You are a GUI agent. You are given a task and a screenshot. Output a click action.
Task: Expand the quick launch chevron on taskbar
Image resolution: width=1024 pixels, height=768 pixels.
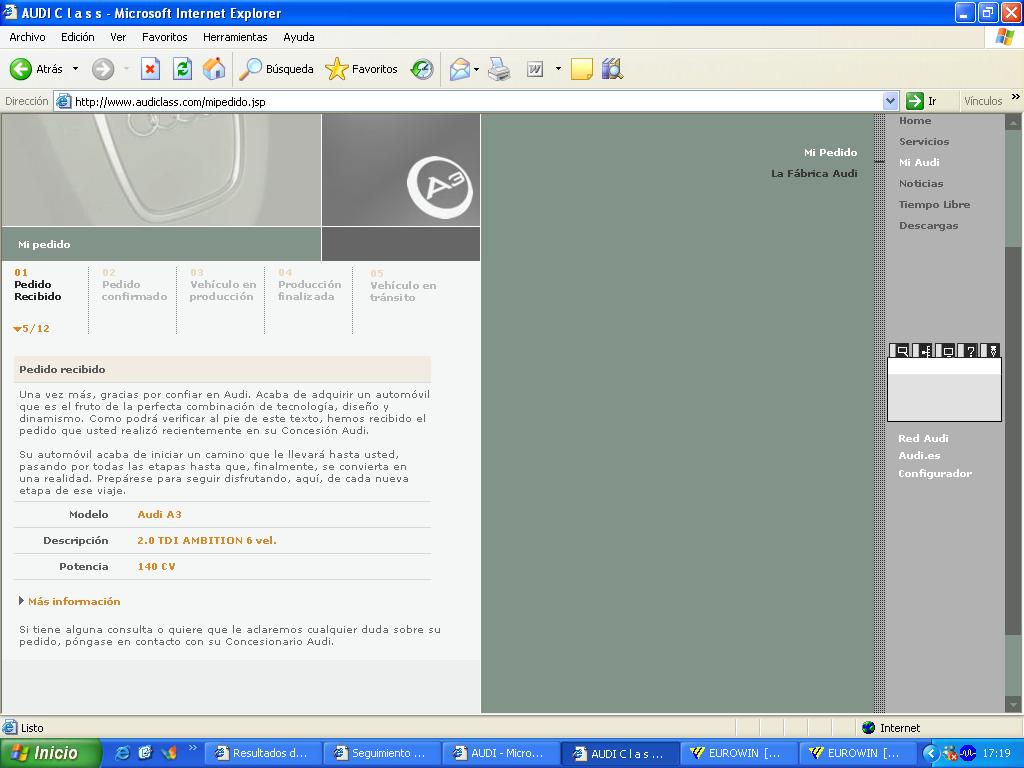tap(193, 748)
